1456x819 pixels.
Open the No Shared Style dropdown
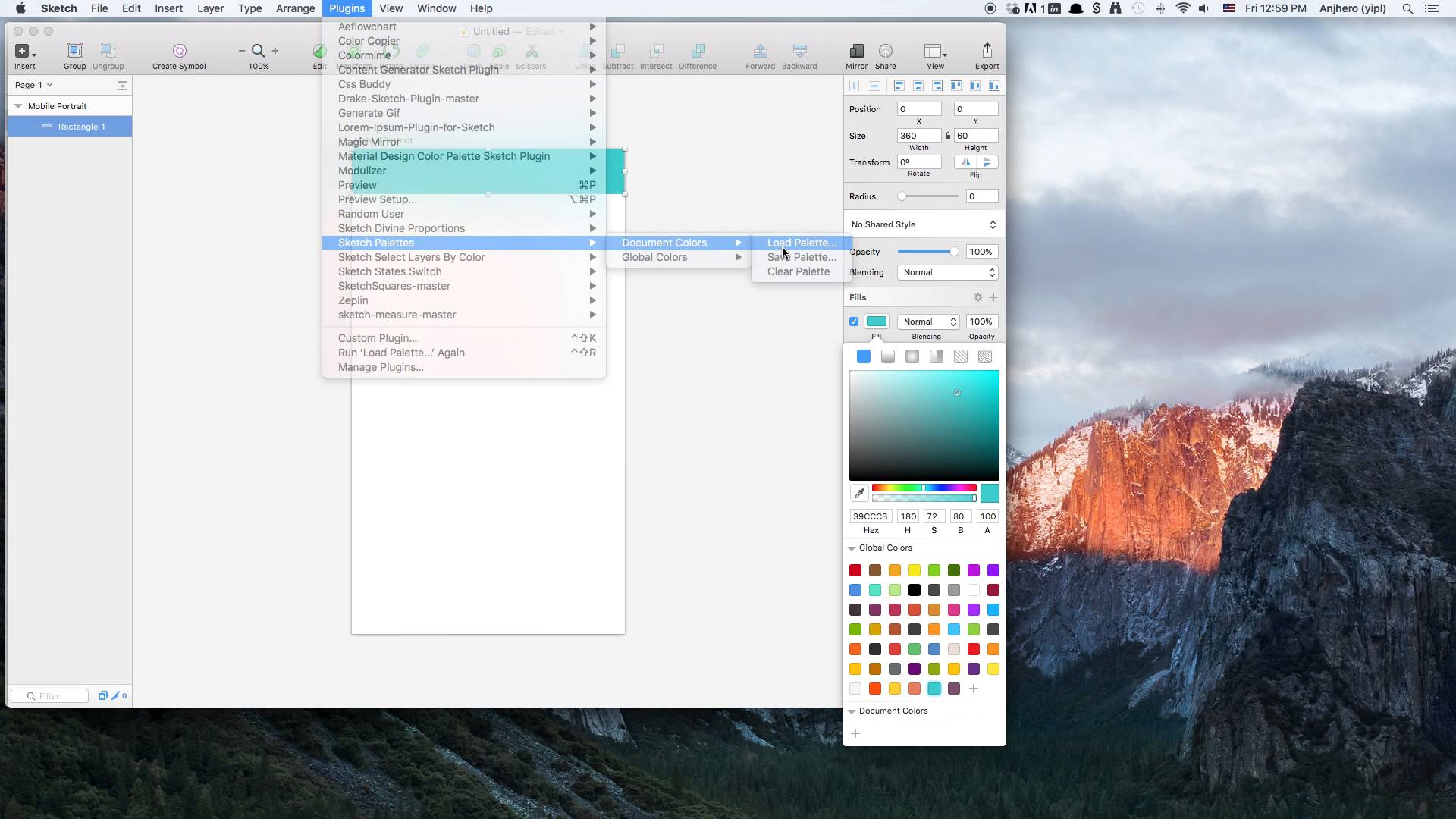(x=923, y=224)
